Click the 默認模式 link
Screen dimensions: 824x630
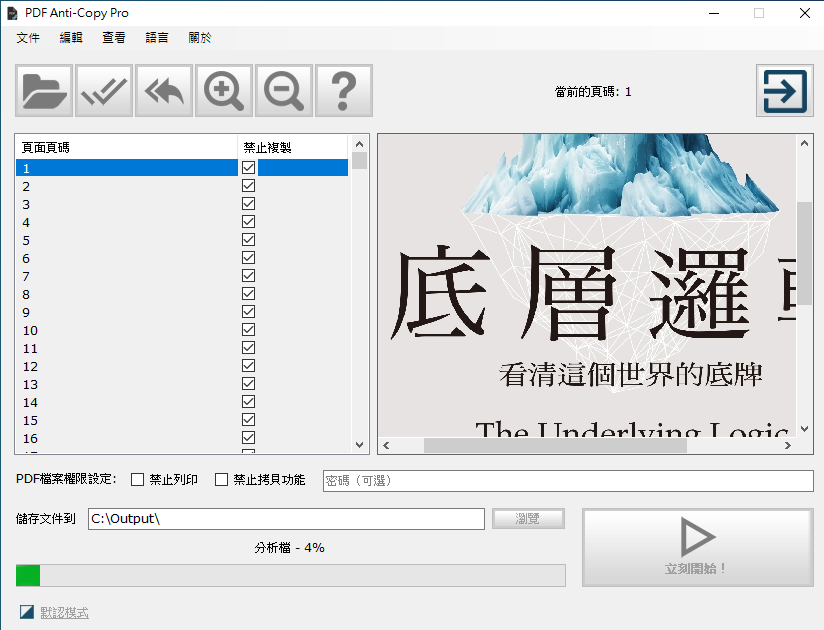click(64, 613)
